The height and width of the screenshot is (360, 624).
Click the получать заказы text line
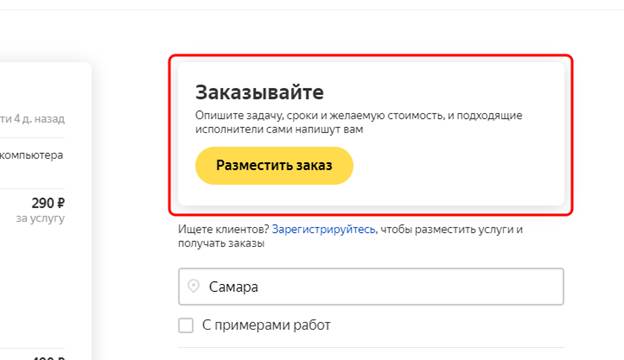(221, 243)
